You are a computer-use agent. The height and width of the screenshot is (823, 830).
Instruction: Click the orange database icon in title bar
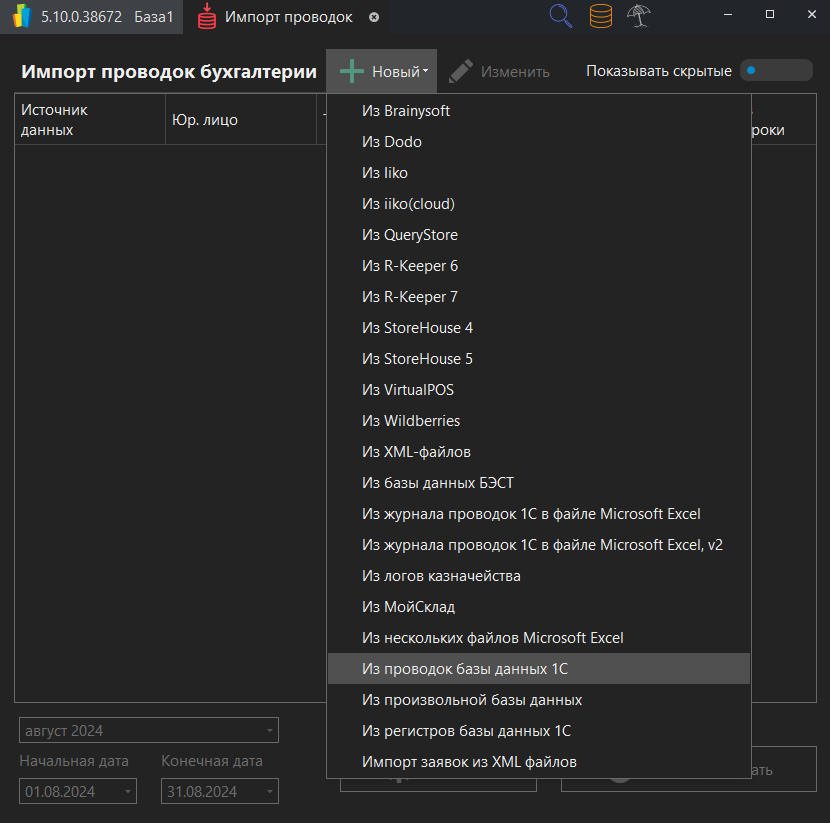(x=600, y=16)
